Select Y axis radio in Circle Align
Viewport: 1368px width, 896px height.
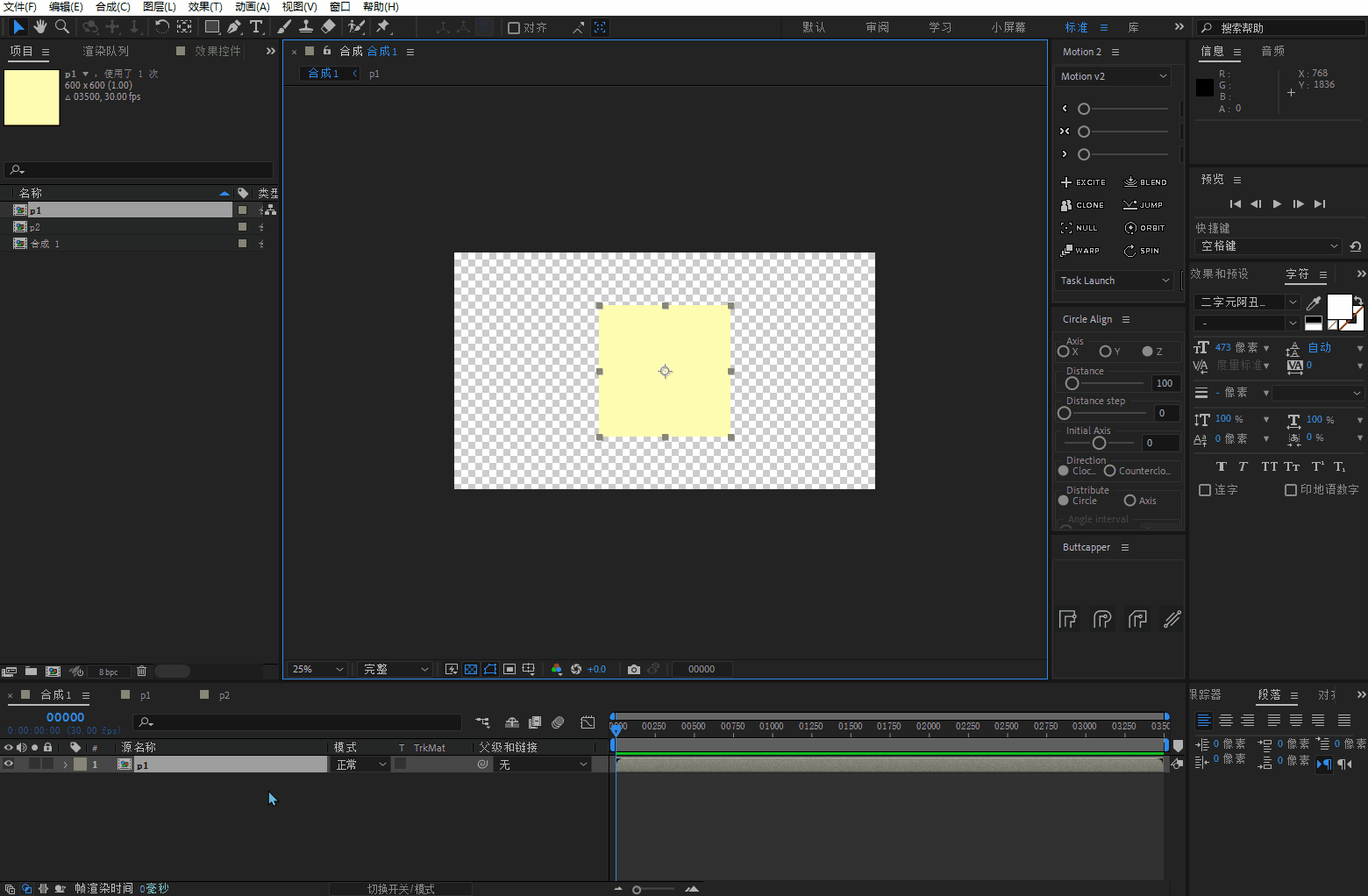1105,352
